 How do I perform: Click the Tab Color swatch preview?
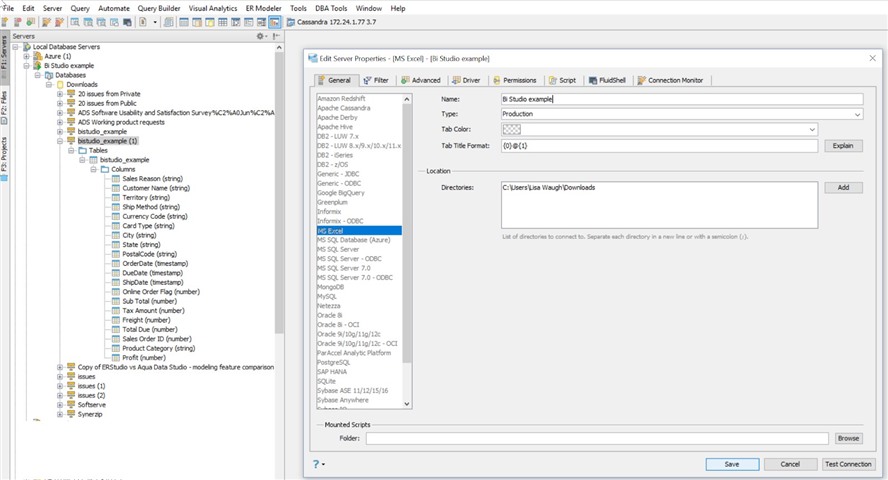[x=511, y=130]
